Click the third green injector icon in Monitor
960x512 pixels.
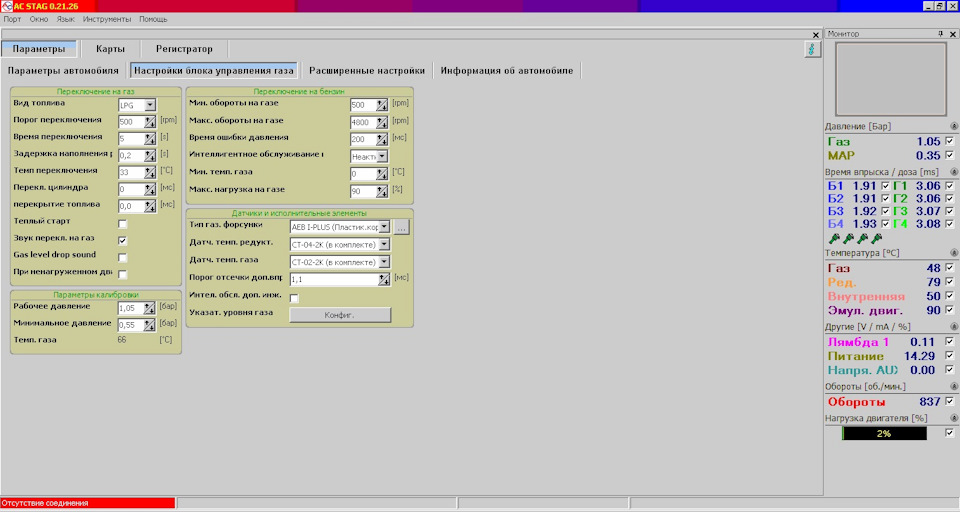point(863,238)
